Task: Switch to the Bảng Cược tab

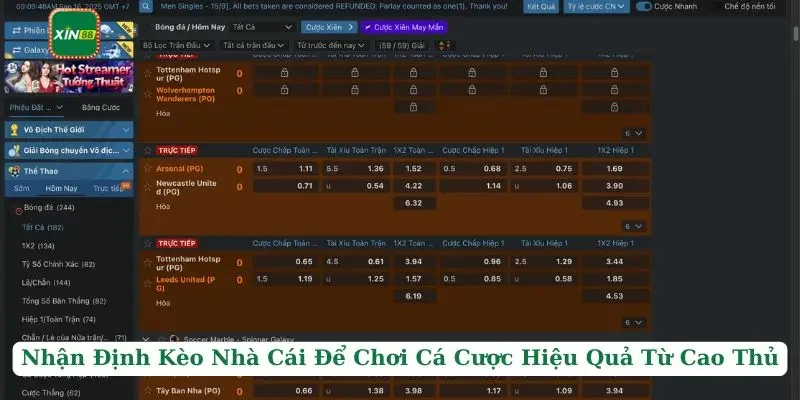Action: [101, 107]
